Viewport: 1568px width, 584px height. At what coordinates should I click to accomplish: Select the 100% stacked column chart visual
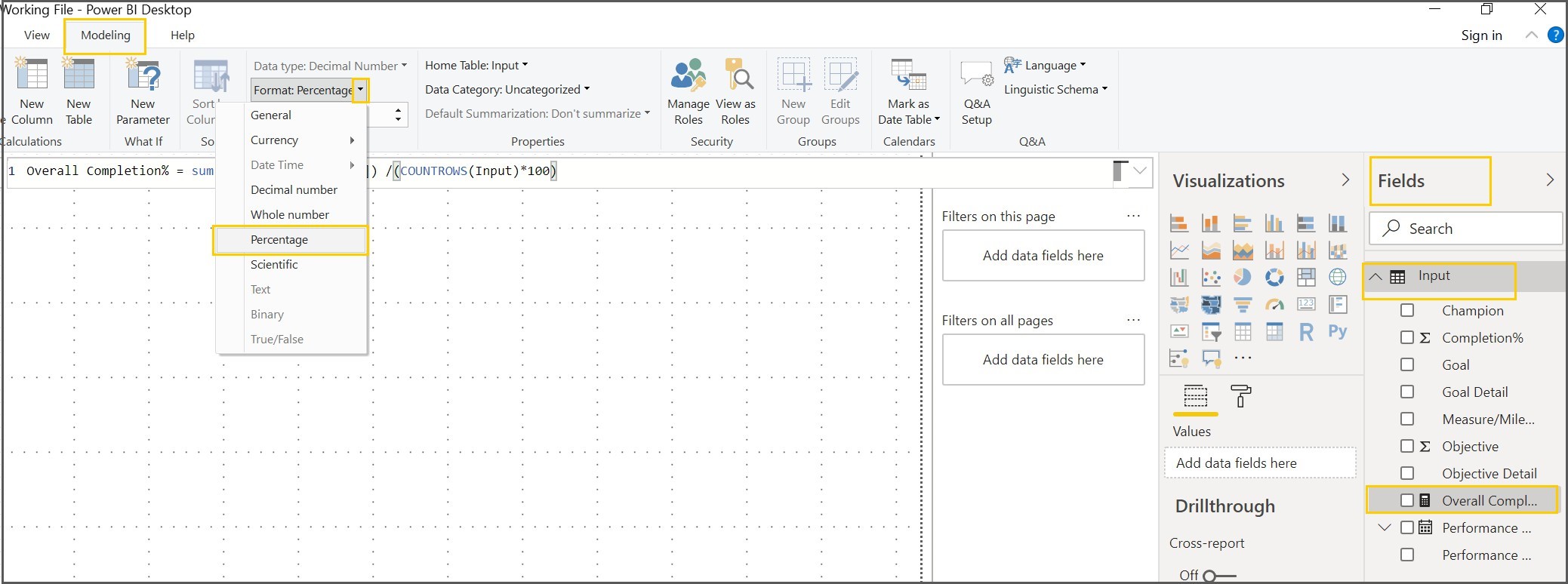pos(1338,223)
